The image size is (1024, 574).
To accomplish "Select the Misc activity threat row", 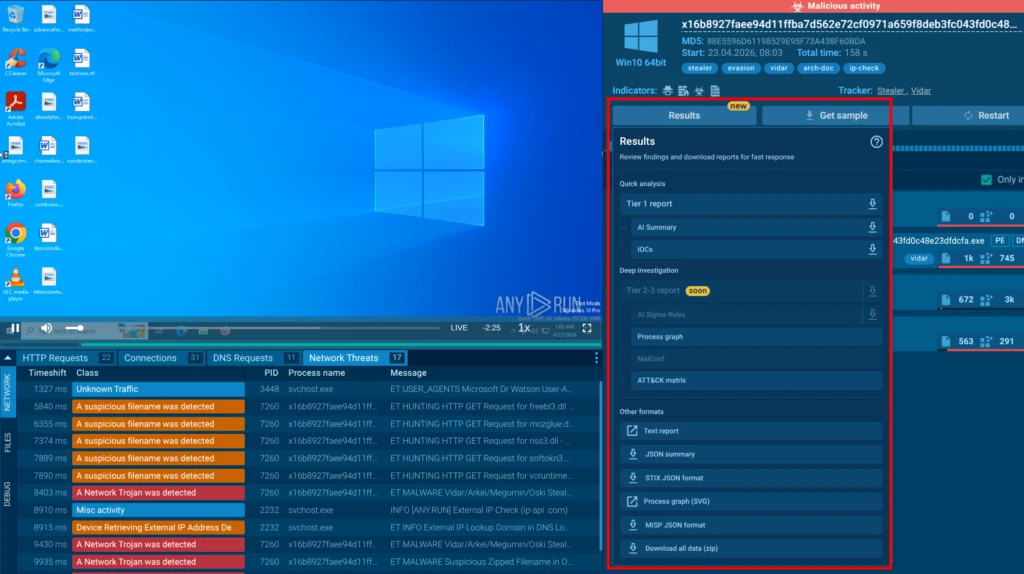I will point(158,510).
